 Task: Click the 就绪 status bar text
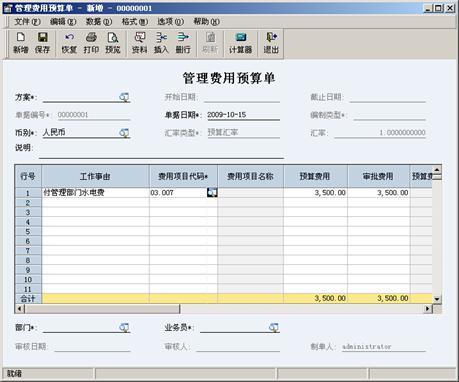tap(14, 373)
